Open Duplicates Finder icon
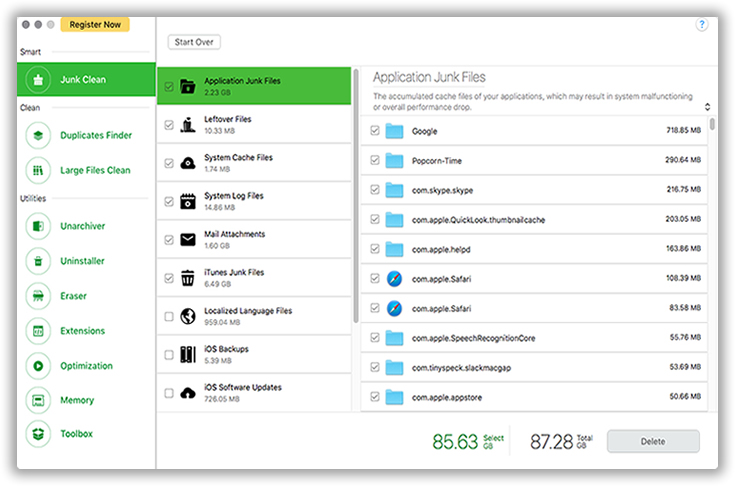This screenshot has height=486, width=735. (38, 135)
